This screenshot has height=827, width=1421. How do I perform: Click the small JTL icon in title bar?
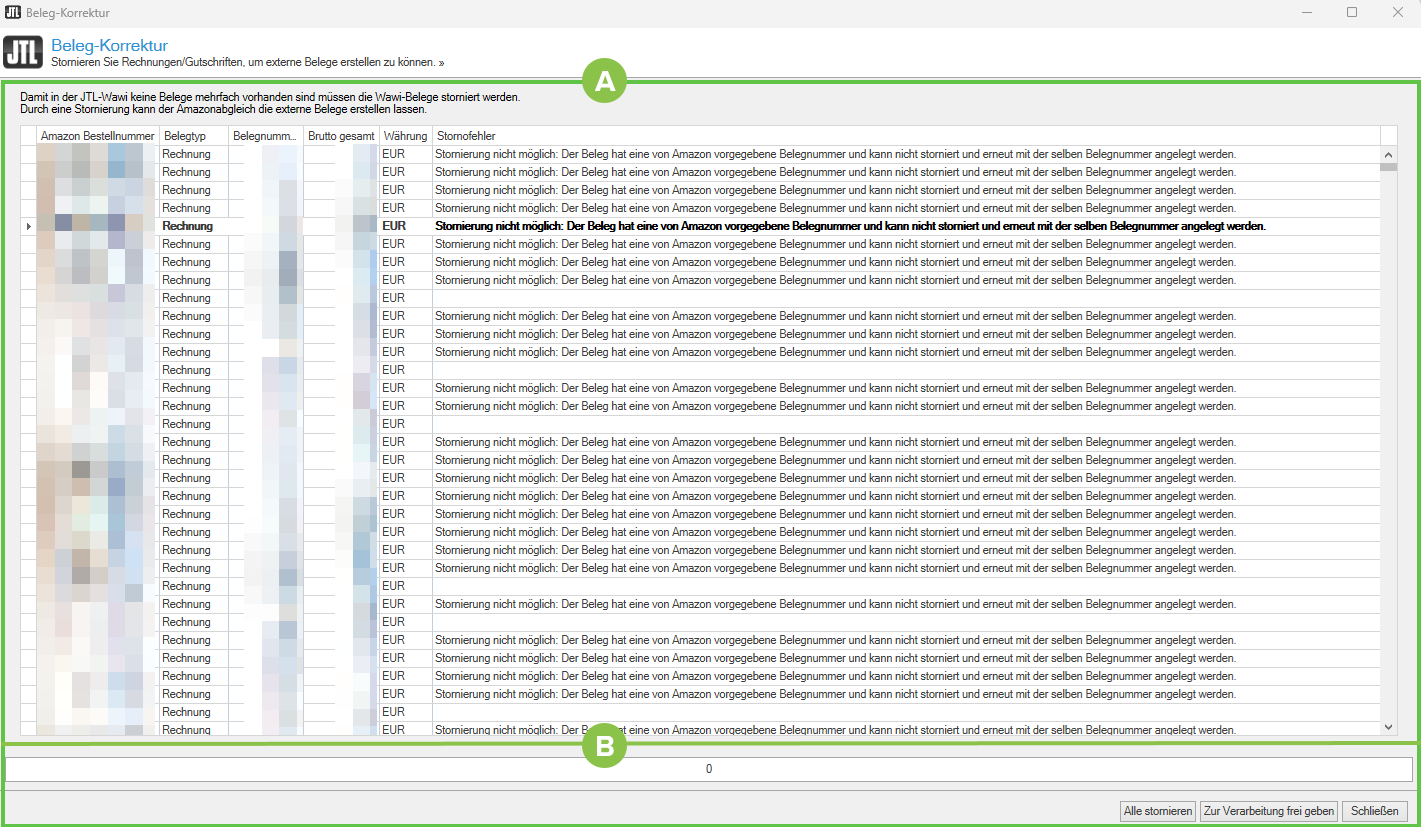tap(13, 13)
